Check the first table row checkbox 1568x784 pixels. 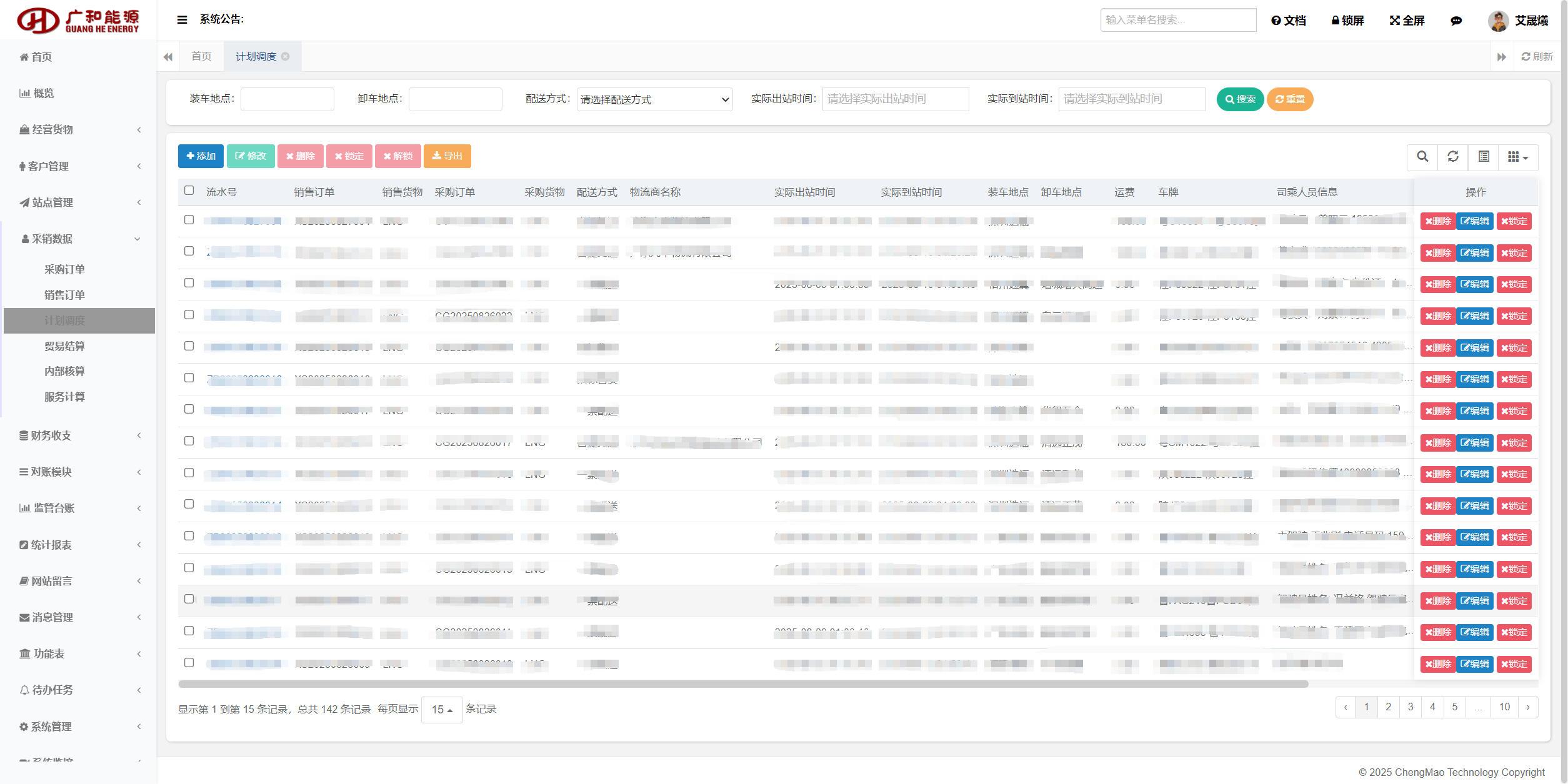(x=189, y=220)
